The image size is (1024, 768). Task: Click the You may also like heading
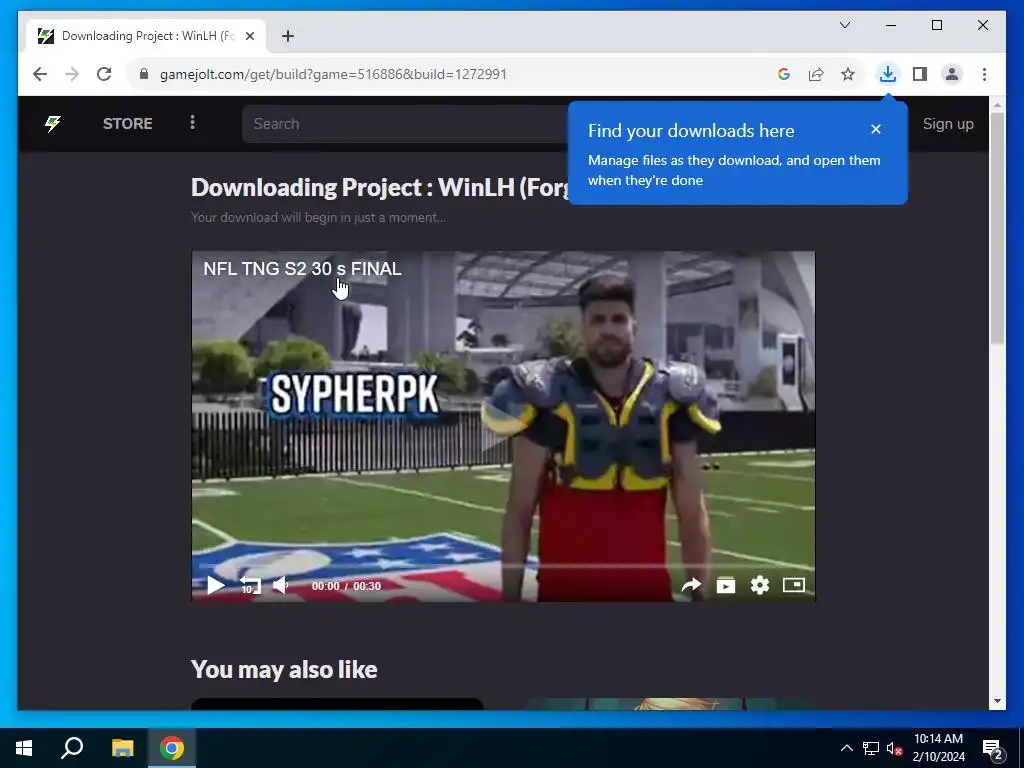tap(284, 669)
